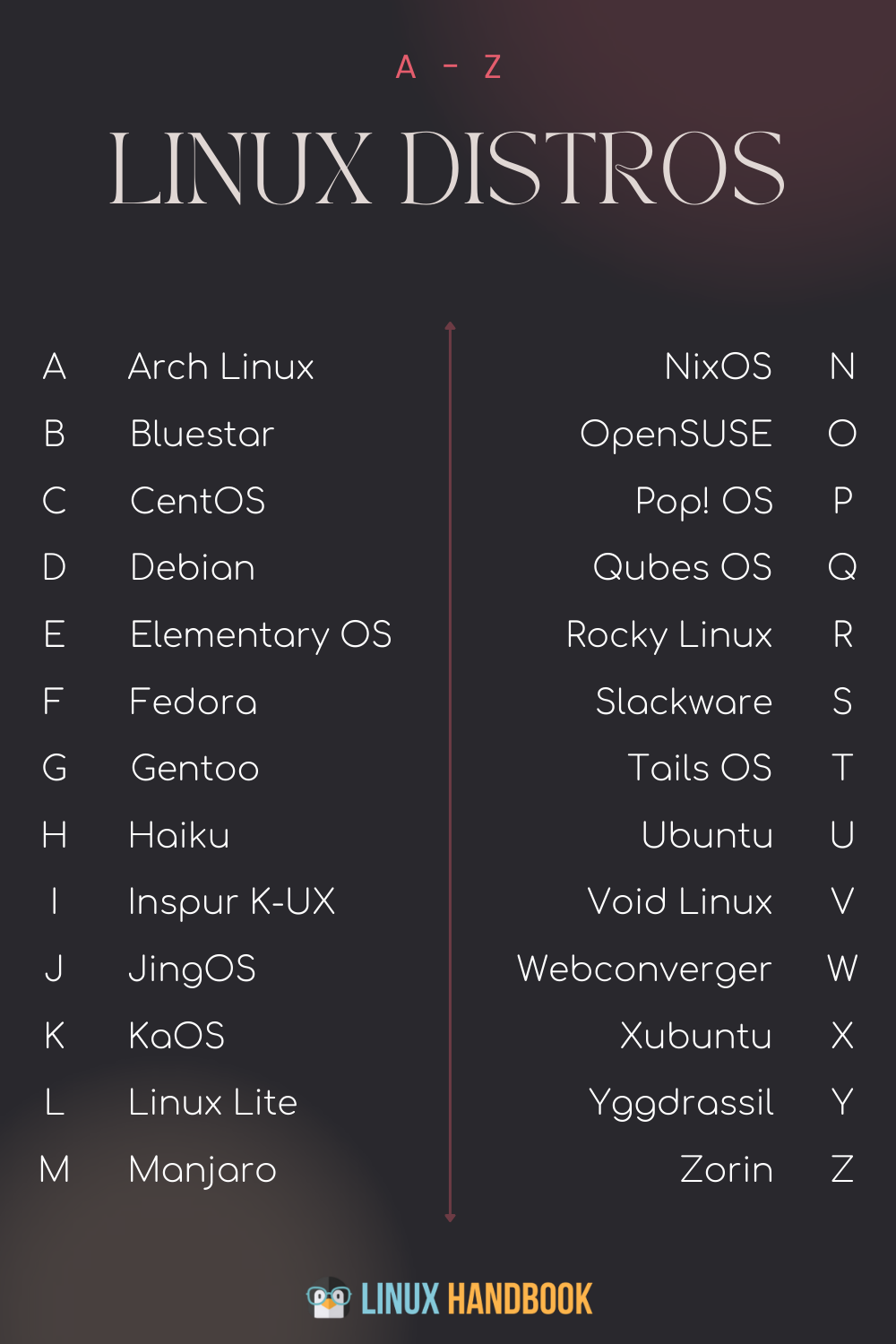896x1344 pixels.
Task: Click the Linux Handbook penguin logo
Action: point(329,1298)
